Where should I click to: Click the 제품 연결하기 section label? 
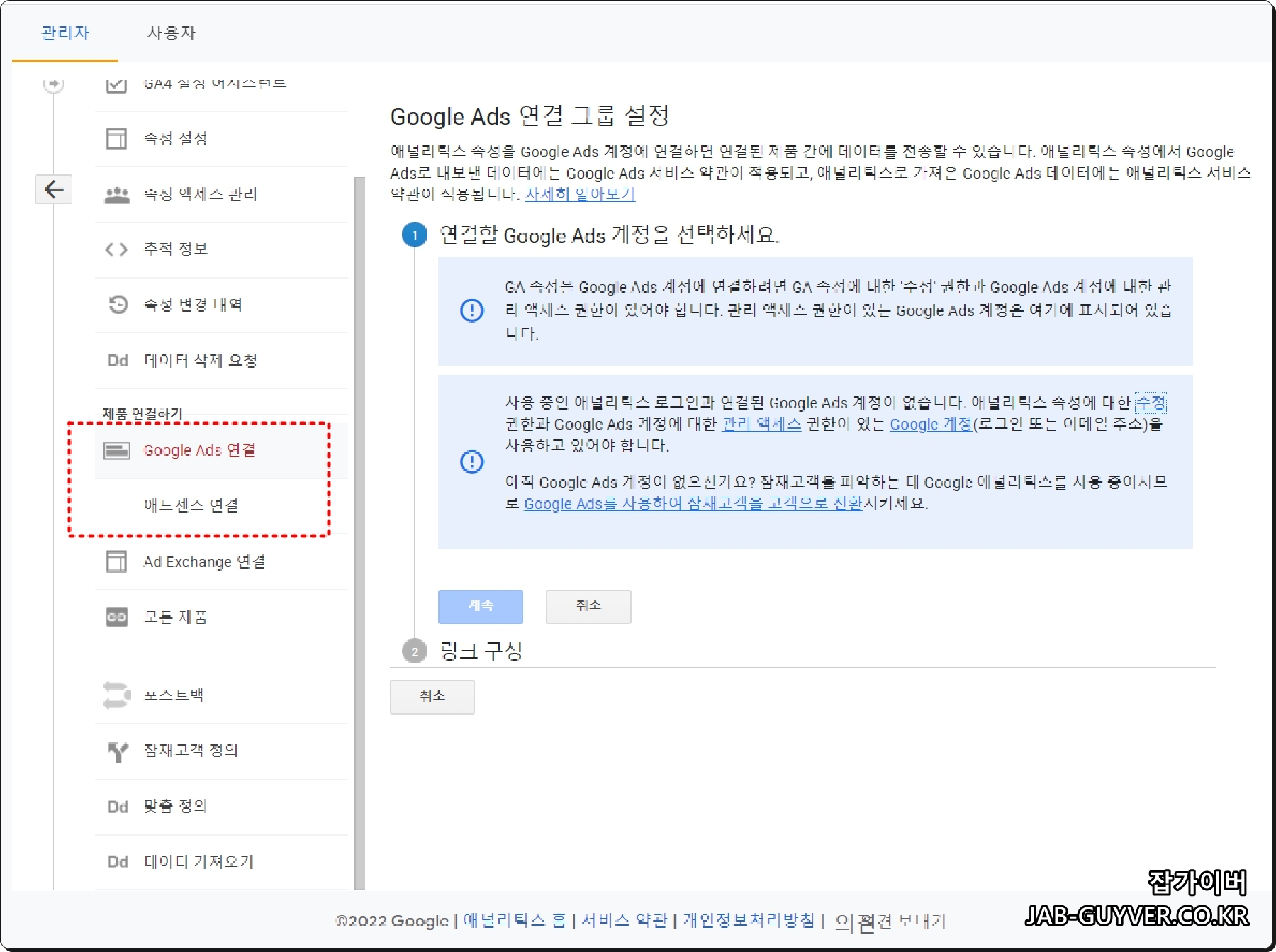142,413
